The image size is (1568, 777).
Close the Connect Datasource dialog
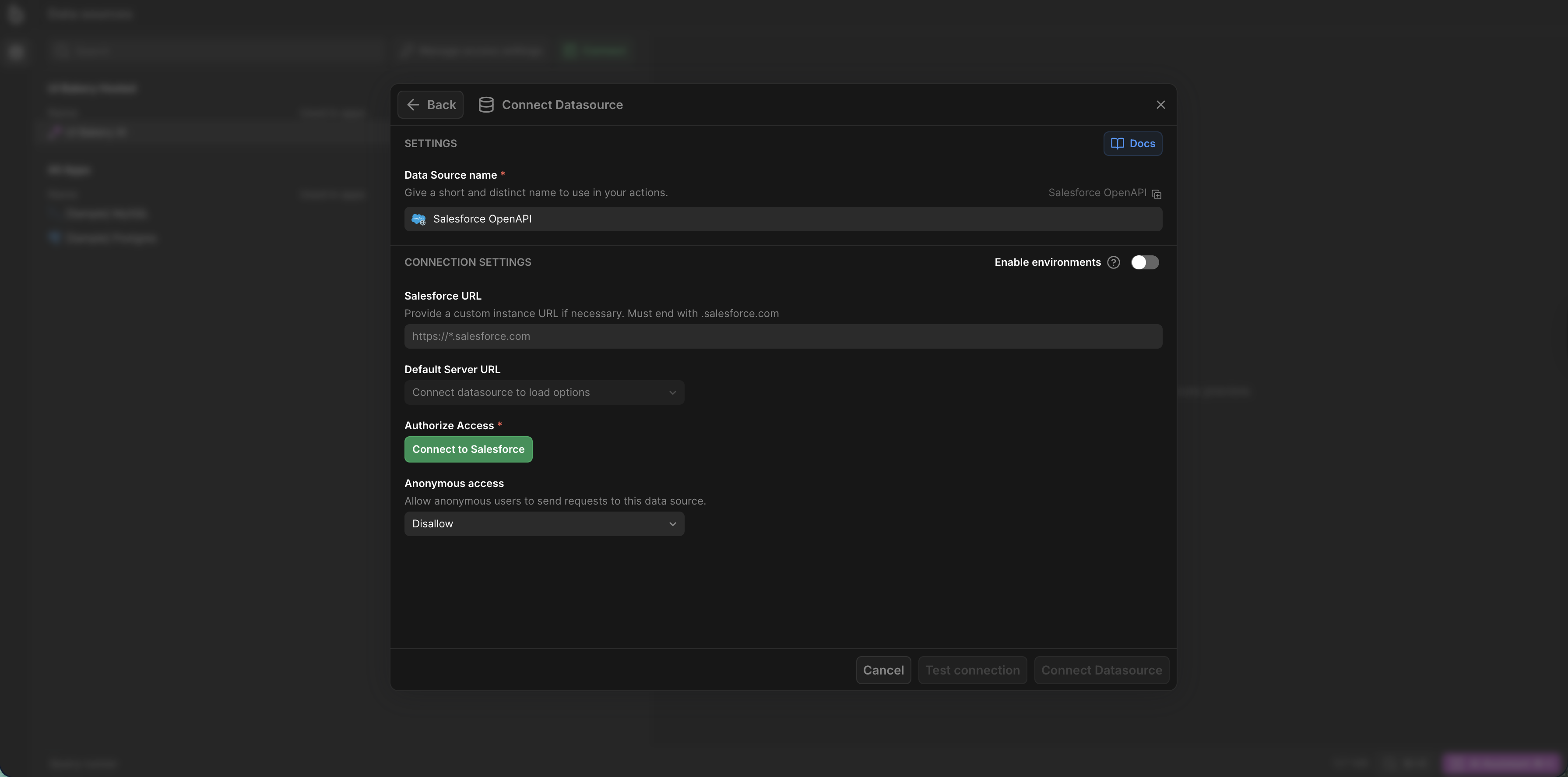coord(1160,105)
